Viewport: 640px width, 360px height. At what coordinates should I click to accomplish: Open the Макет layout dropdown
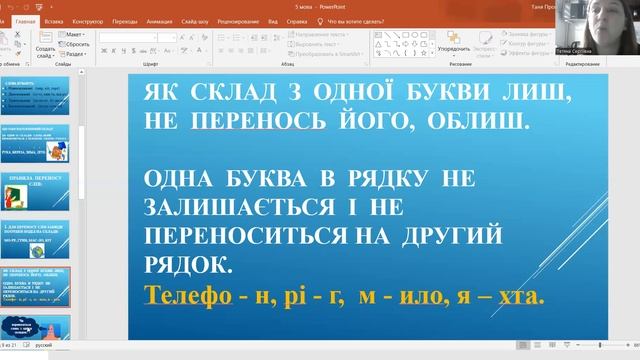(72, 35)
